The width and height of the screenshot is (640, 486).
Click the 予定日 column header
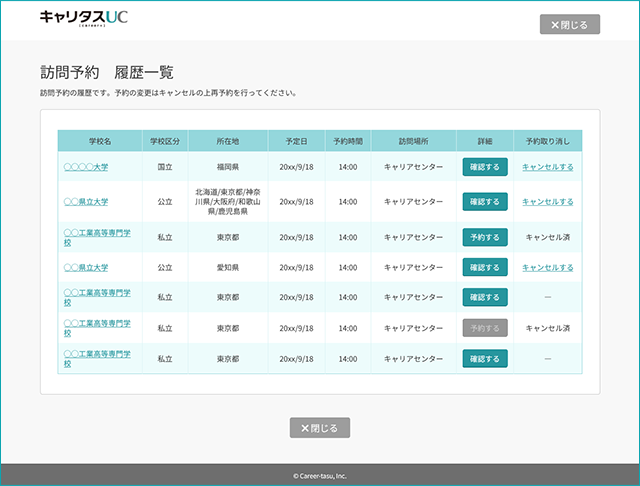click(296, 141)
